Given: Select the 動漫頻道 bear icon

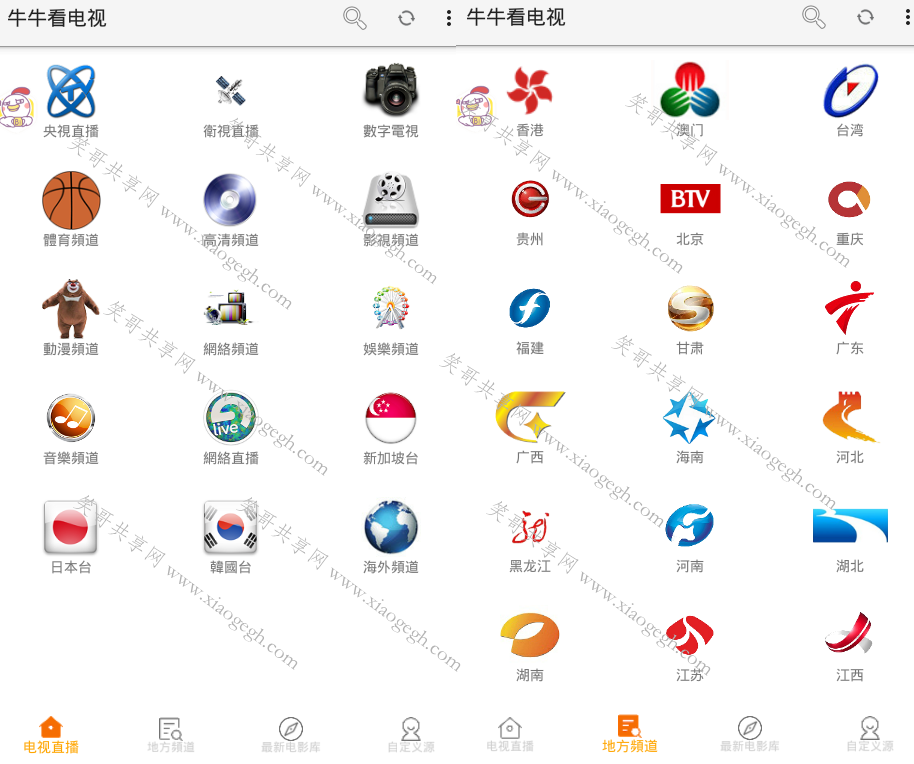Looking at the screenshot, I should click(71, 309).
